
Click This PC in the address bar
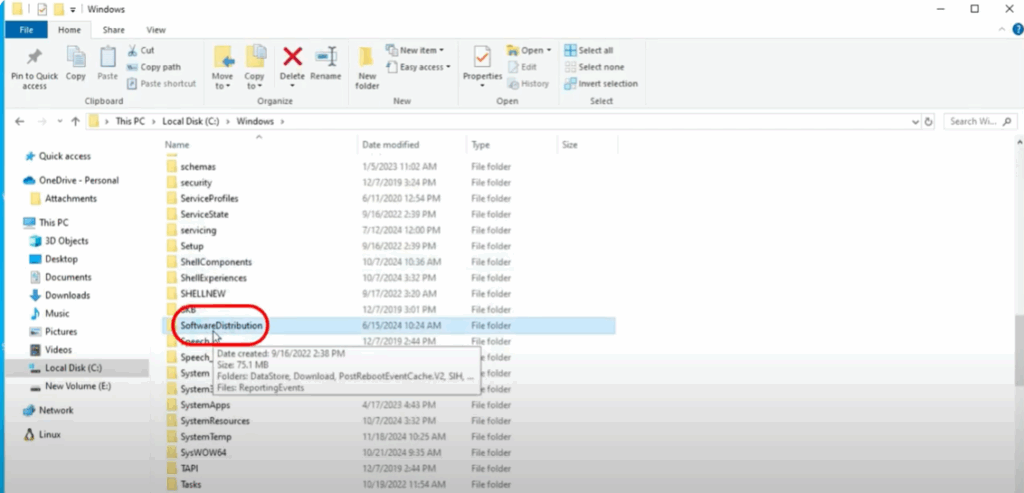(x=130, y=121)
